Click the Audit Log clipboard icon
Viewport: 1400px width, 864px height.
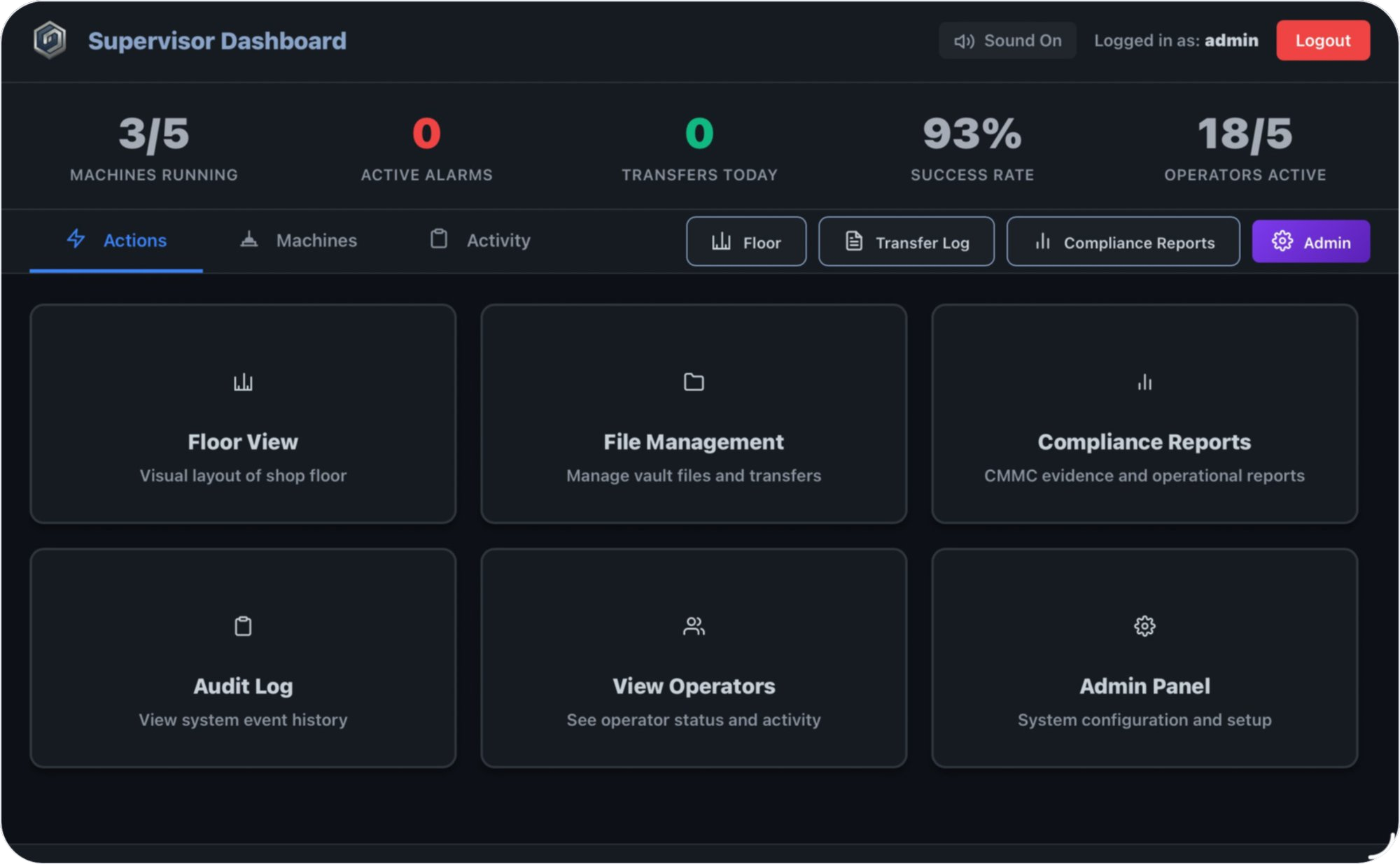click(243, 626)
